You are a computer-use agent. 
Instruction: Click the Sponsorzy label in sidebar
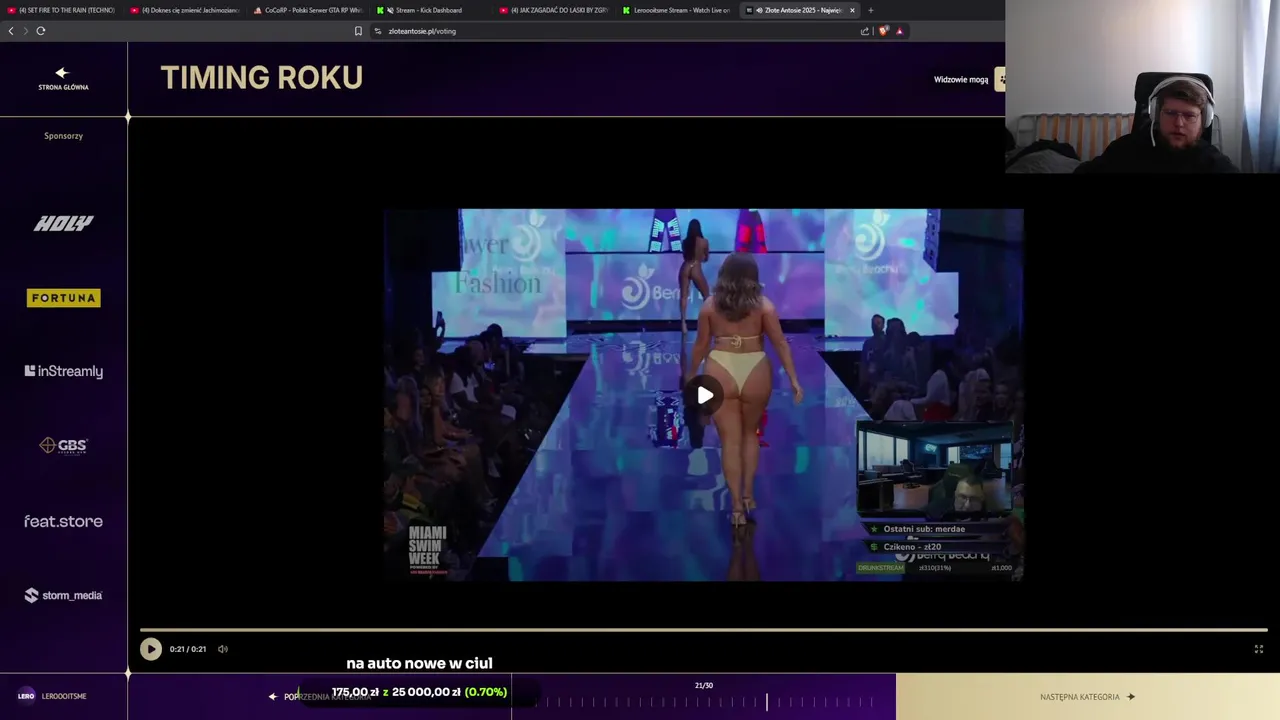(x=63, y=136)
